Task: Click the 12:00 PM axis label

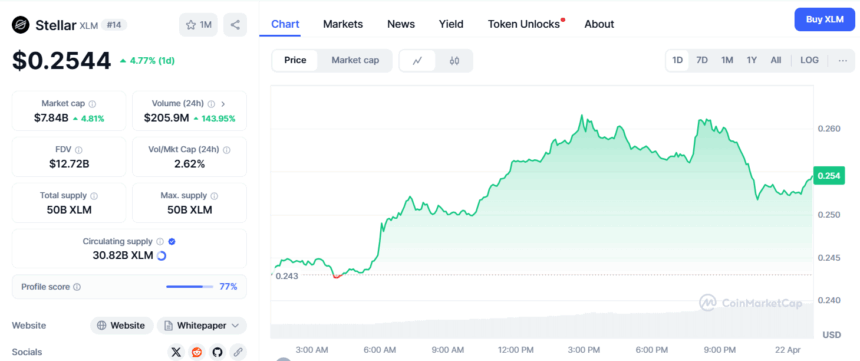Action: 515,350
